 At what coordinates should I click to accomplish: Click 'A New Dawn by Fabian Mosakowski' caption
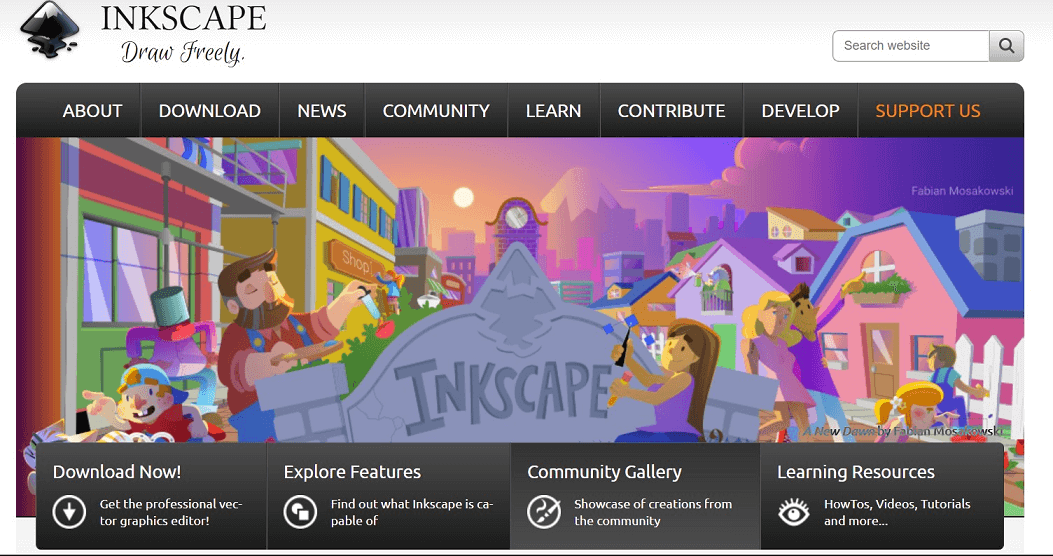(x=902, y=431)
